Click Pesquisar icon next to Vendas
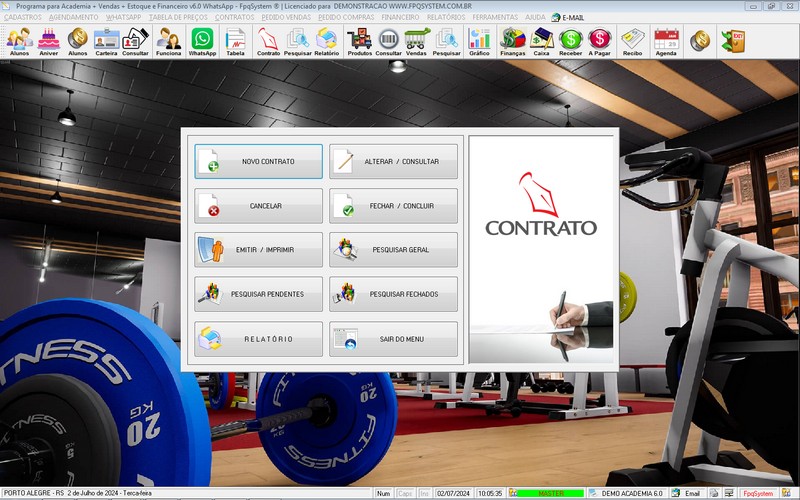The height and width of the screenshot is (500, 800). coord(446,41)
